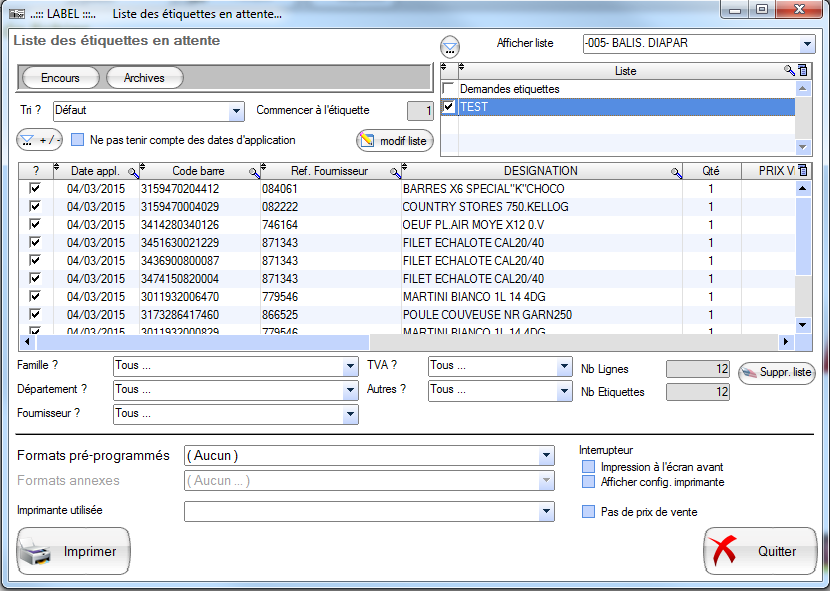830x591 pixels.
Task: Click the magnifier icon in Liste header
Action: pyautogui.click(x=789, y=71)
